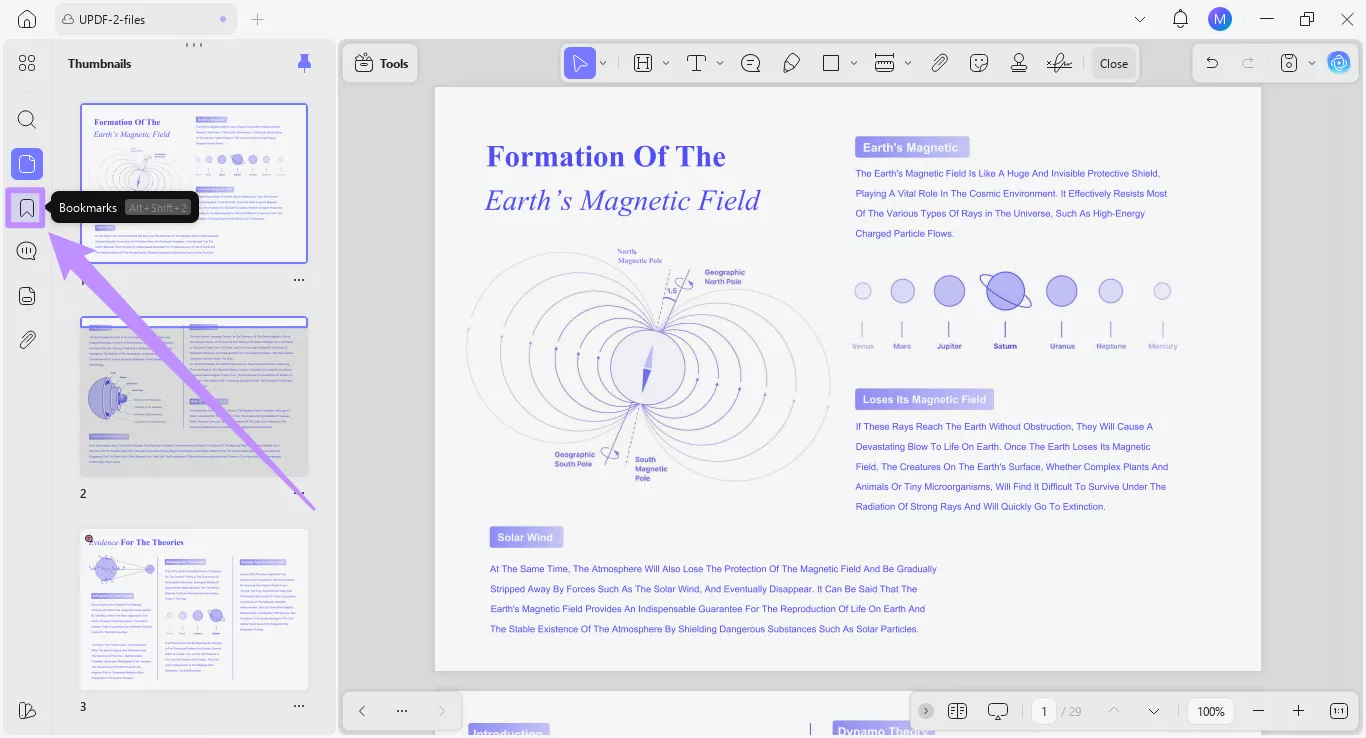Open the bottom navigation ellipsis menu
The image size is (1366, 738).
tap(402, 711)
